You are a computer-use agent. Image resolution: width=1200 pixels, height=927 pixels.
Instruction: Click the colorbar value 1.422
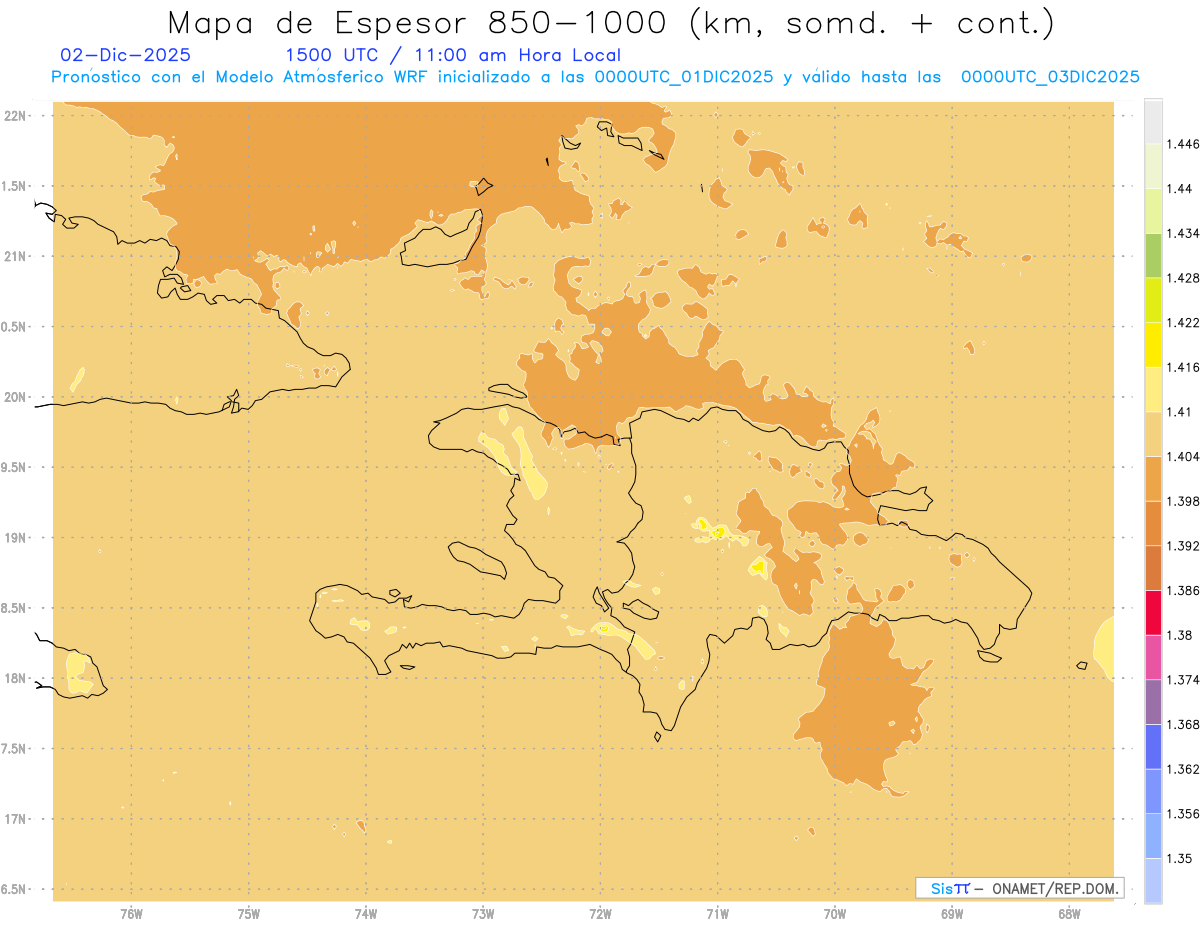click(1183, 322)
